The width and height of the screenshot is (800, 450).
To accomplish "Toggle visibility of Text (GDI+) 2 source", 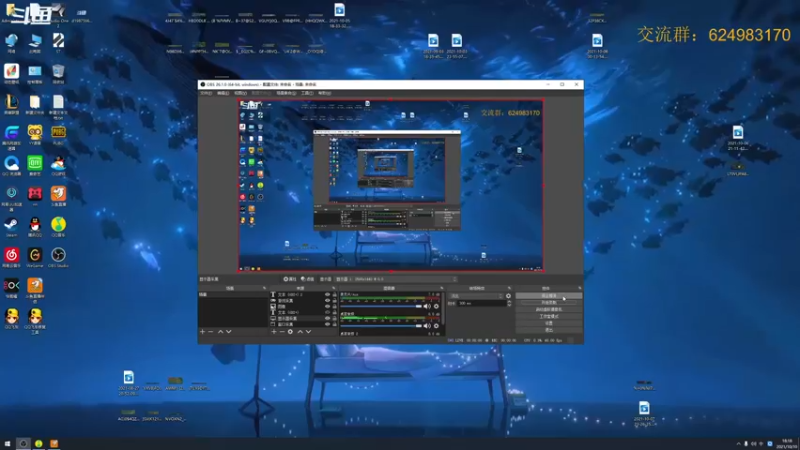I will click(x=327, y=294).
